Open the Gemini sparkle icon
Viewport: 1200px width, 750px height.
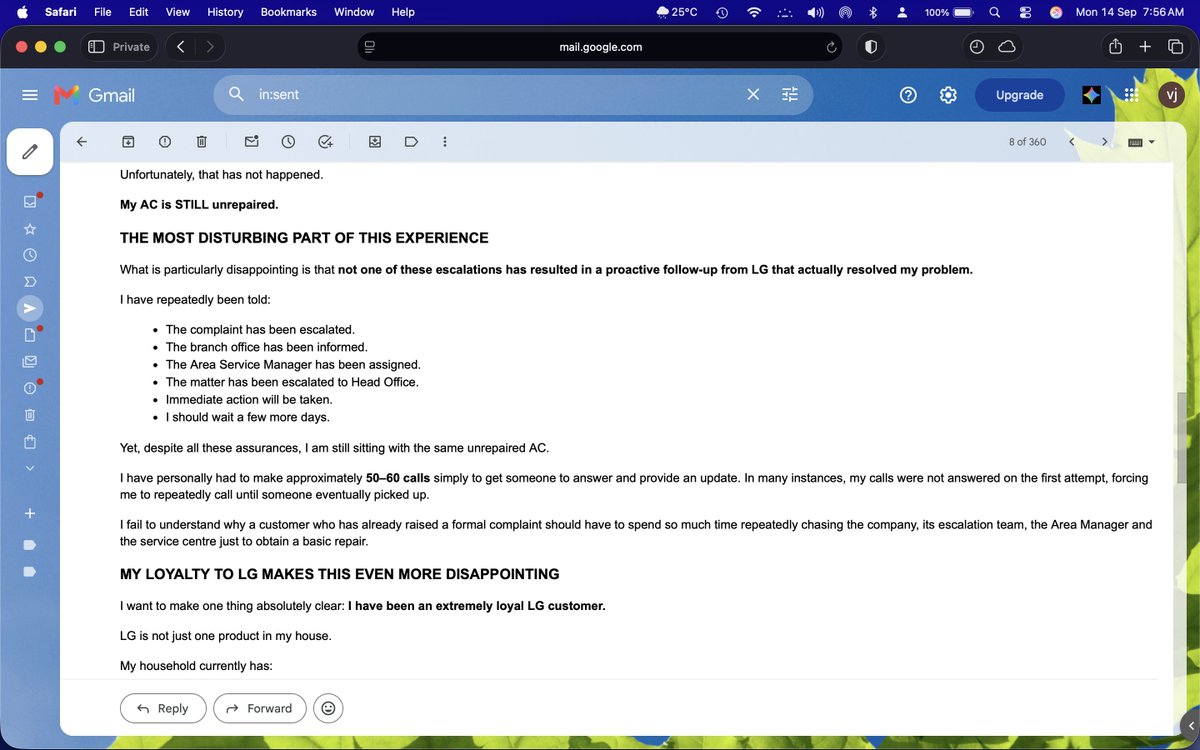tap(1091, 95)
